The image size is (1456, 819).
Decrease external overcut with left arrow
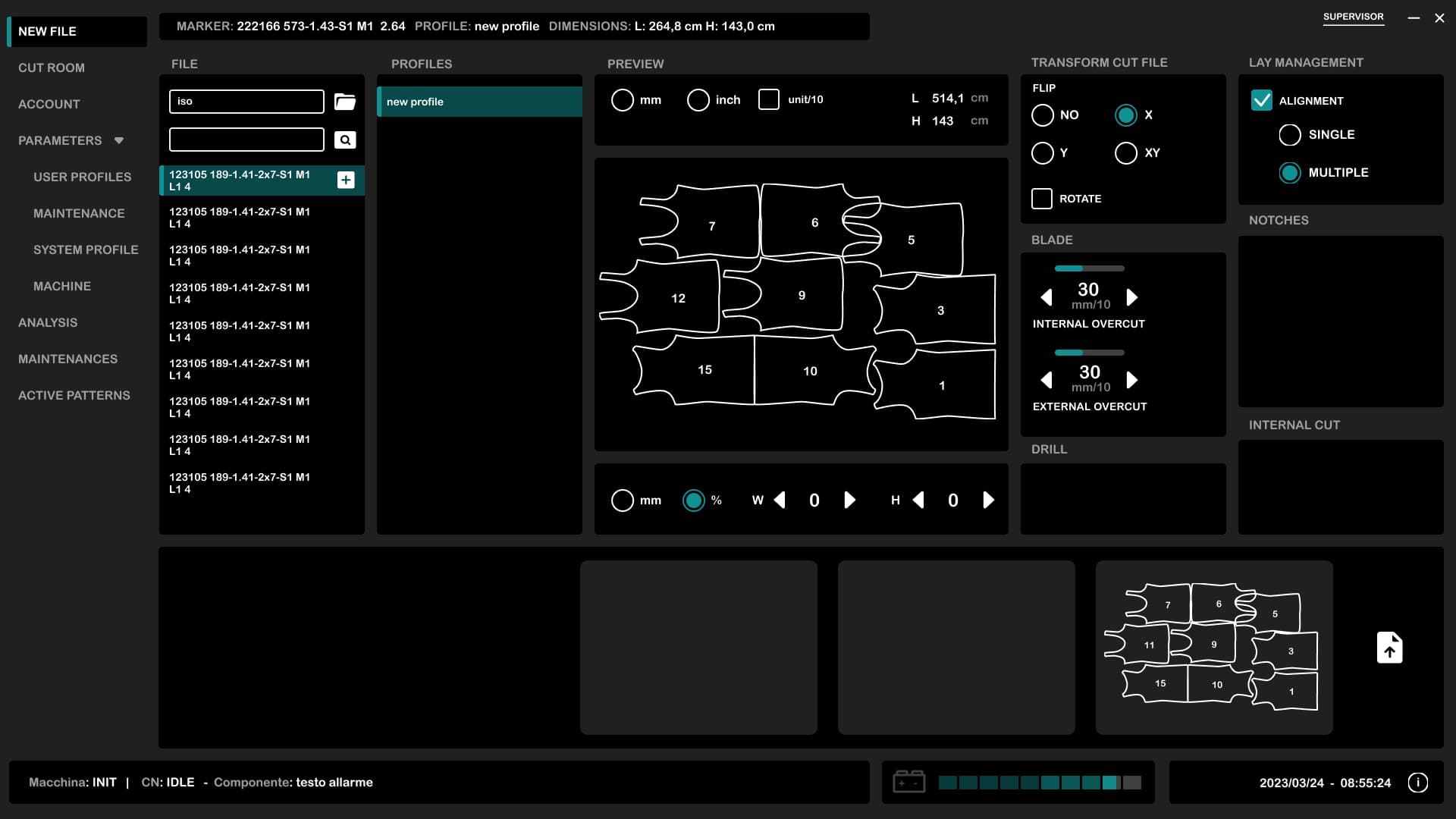point(1046,380)
